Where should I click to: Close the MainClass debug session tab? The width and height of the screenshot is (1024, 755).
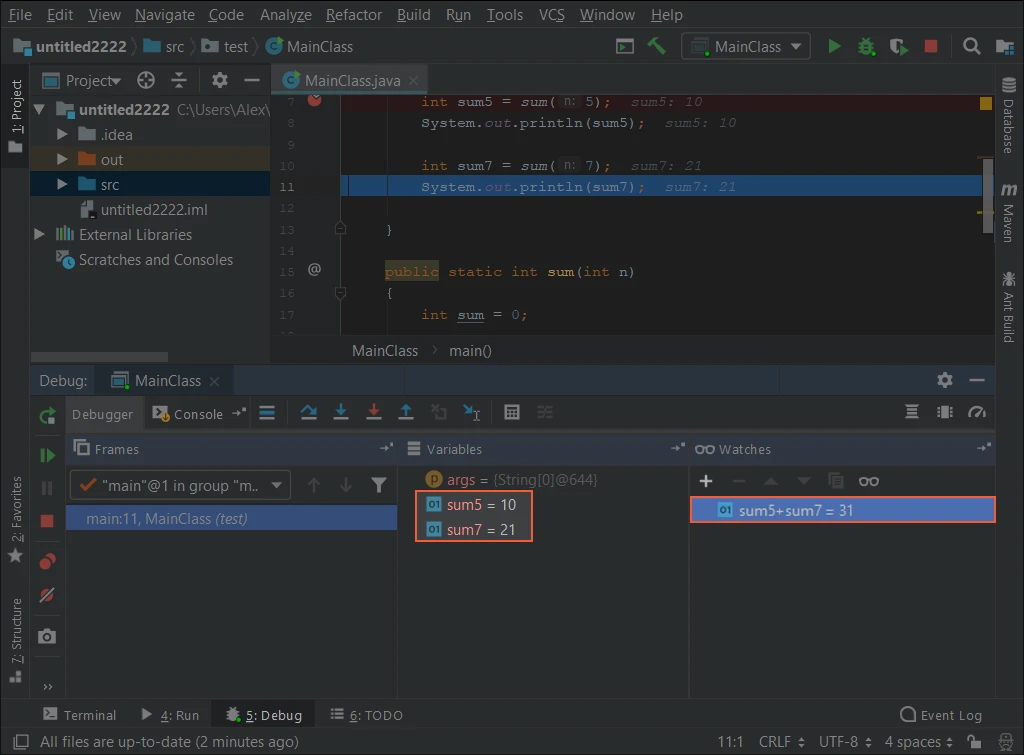[x=214, y=381]
